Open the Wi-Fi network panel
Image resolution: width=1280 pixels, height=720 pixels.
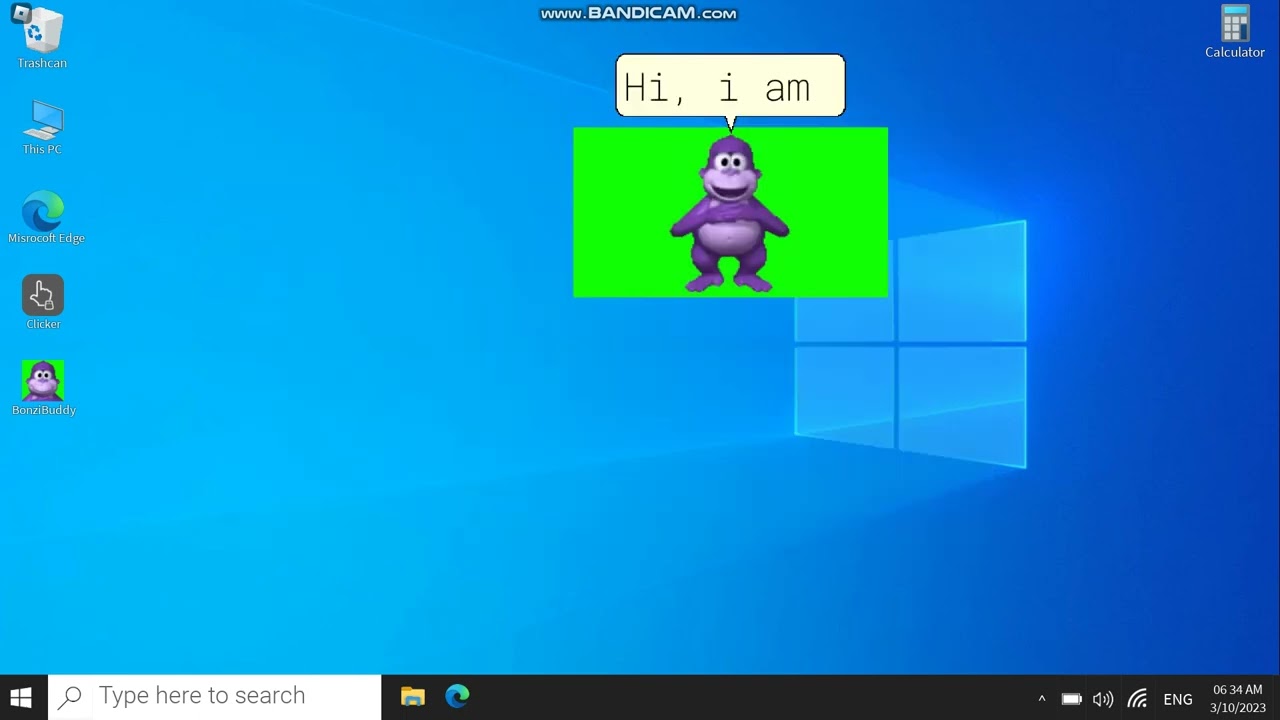click(1137, 699)
